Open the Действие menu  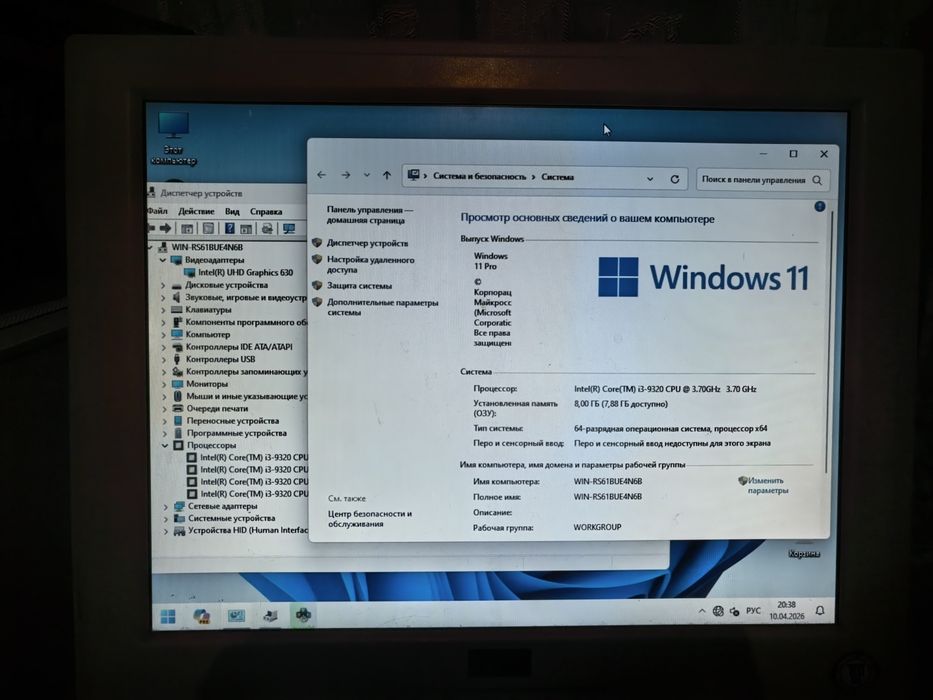point(196,211)
